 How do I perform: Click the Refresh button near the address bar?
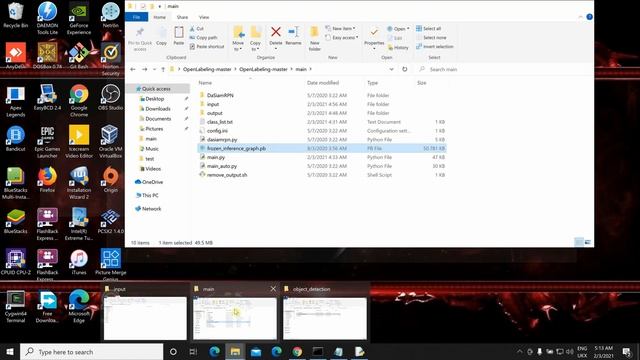[x=404, y=69]
